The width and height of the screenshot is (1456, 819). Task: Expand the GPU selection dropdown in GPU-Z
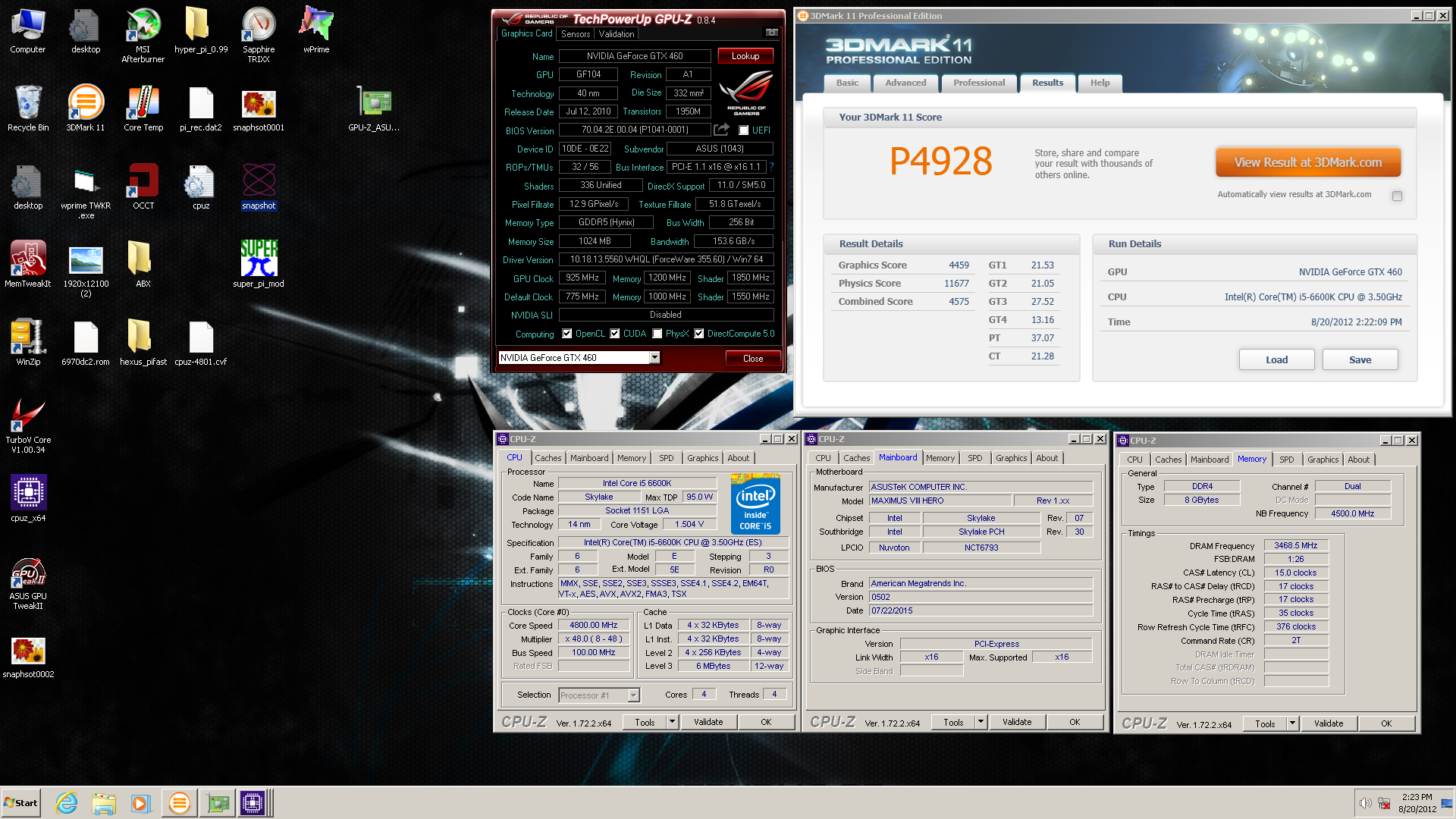(x=654, y=358)
